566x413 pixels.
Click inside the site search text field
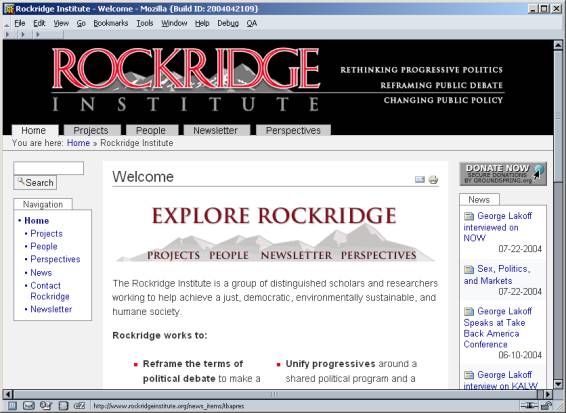coord(49,168)
